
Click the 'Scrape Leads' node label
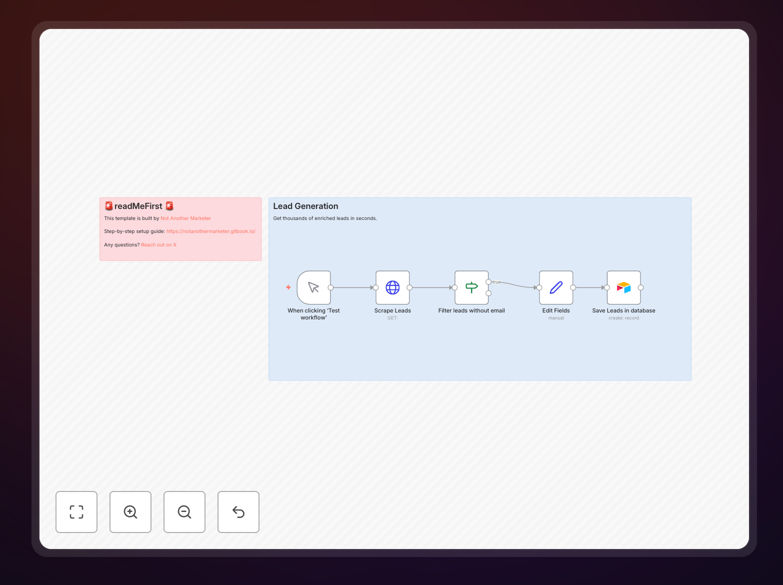click(x=392, y=310)
